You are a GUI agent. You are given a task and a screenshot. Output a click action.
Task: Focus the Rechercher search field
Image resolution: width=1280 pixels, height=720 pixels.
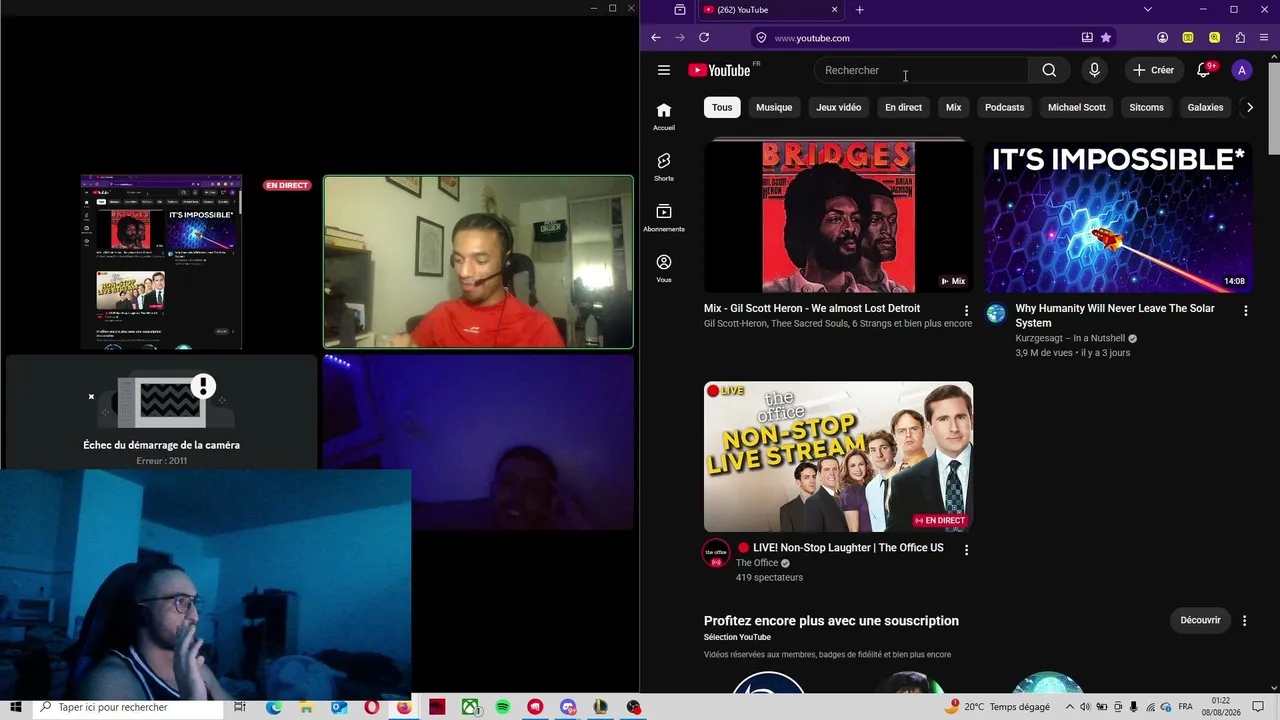coord(921,70)
